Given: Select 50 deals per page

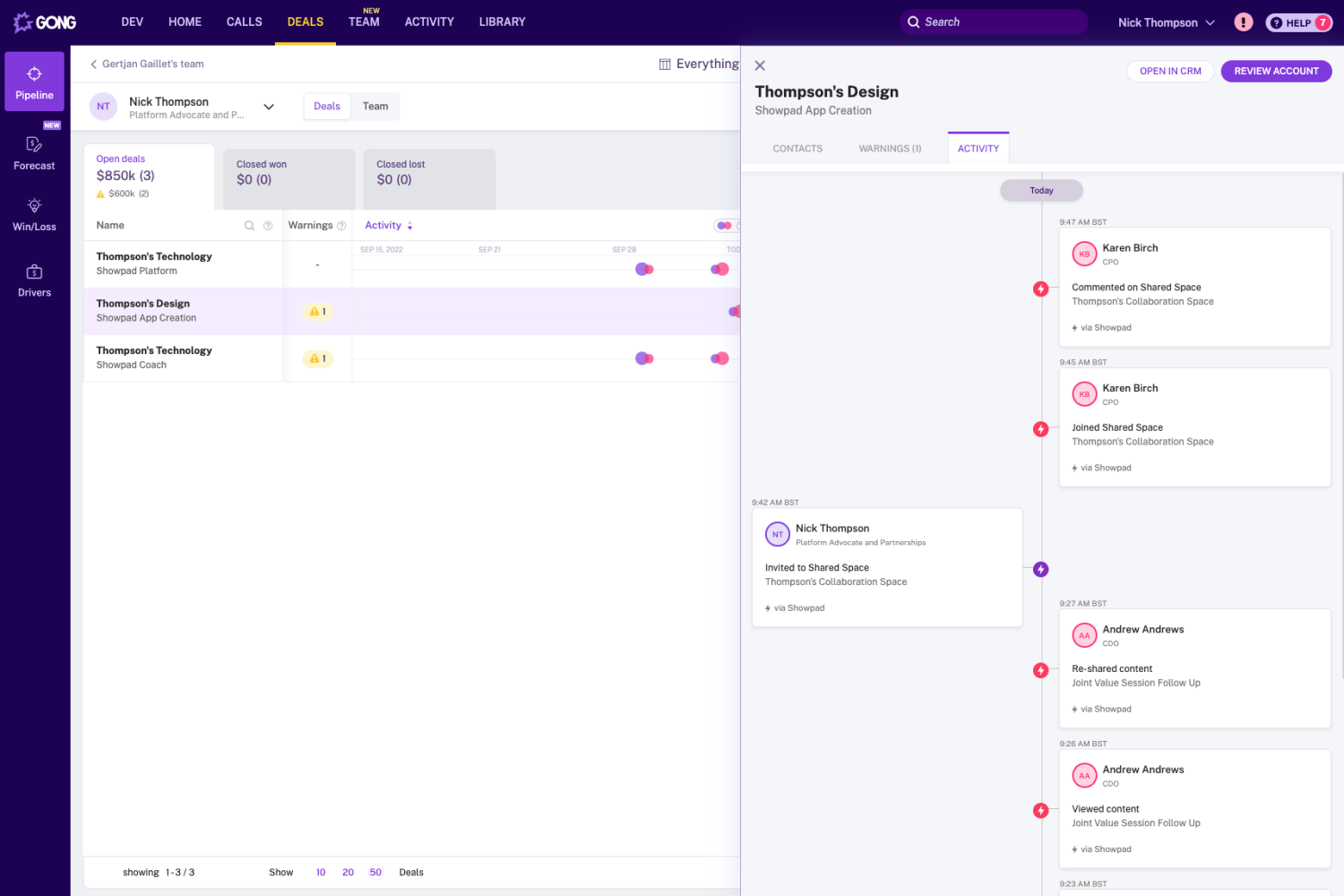Looking at the screenshot, I should pos(375,873).
